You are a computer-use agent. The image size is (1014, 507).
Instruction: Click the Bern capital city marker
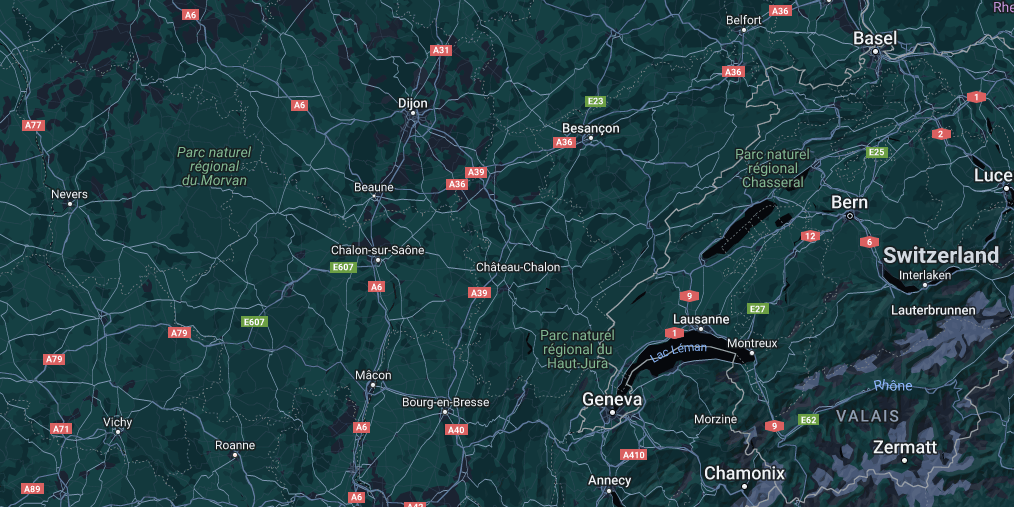pyautogui.click(x=850, y=216)
